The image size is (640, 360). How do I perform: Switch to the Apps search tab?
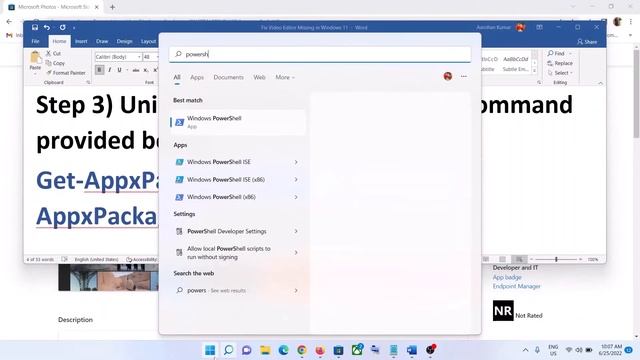tap(197, 77)
